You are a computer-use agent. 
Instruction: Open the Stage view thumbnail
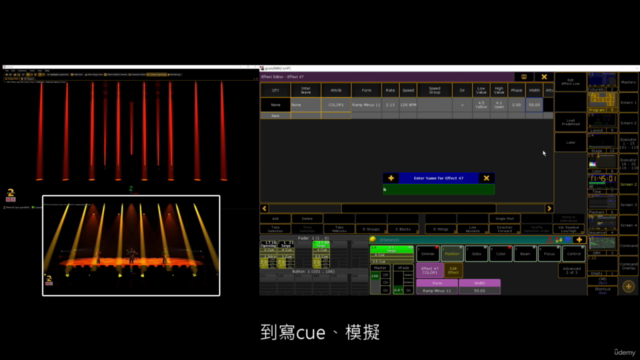[602, 143]
